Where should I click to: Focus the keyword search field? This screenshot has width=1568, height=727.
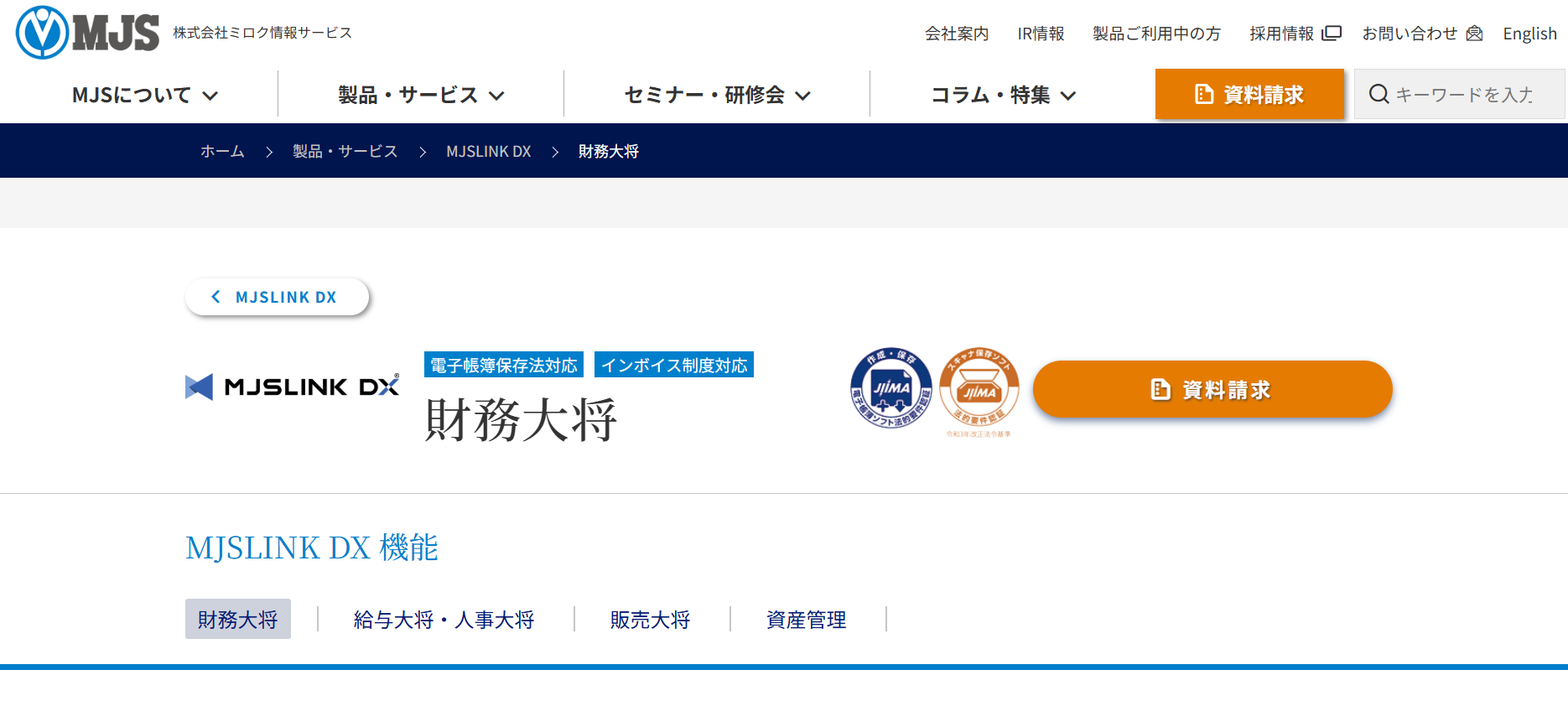[1460, 94]
